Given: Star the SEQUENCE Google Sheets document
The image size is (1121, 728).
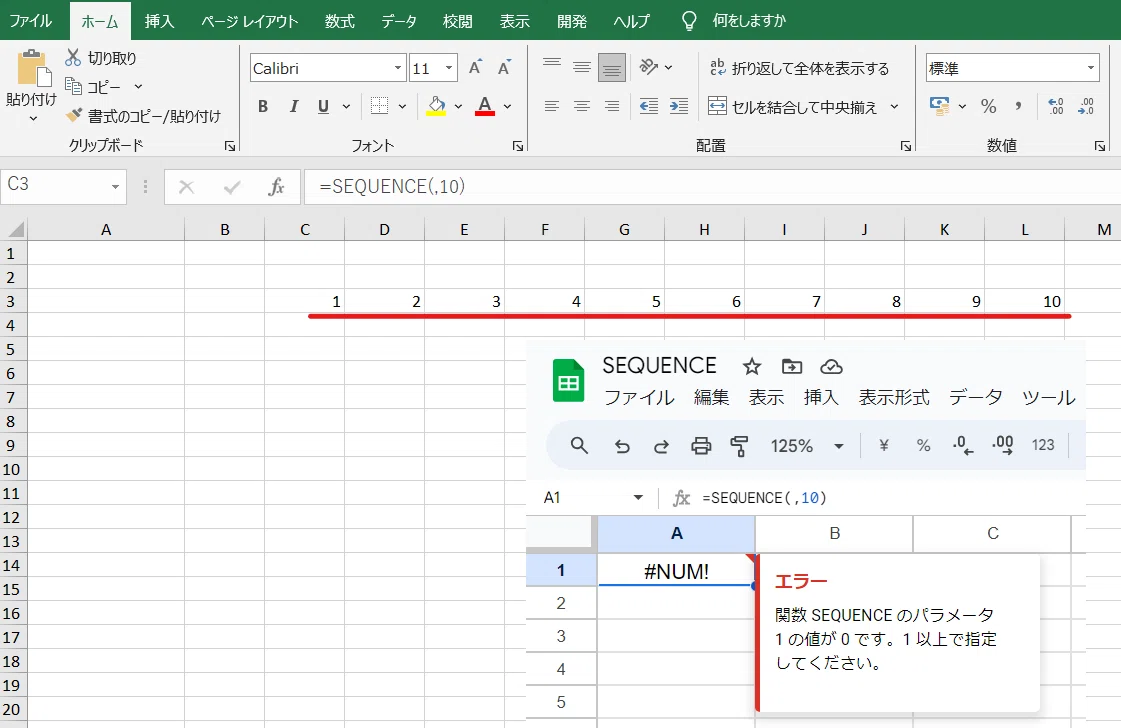Looking at the screenshot, I should point(751,367).
